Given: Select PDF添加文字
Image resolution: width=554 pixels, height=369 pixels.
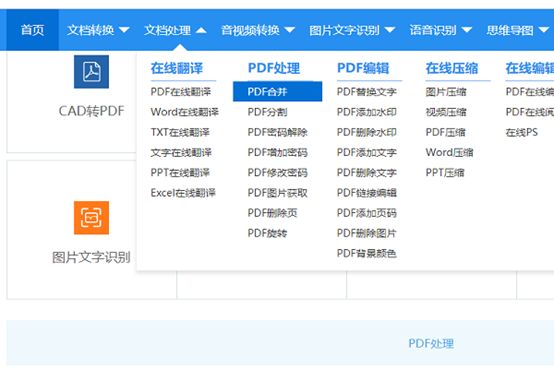Looking at the screenshot, I should pos(366,152).
